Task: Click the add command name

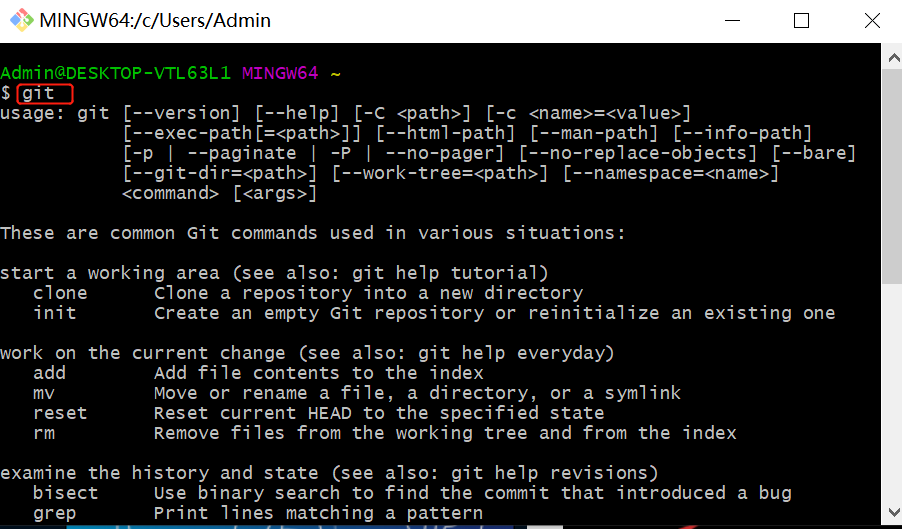Action: [x=49, y=373]
